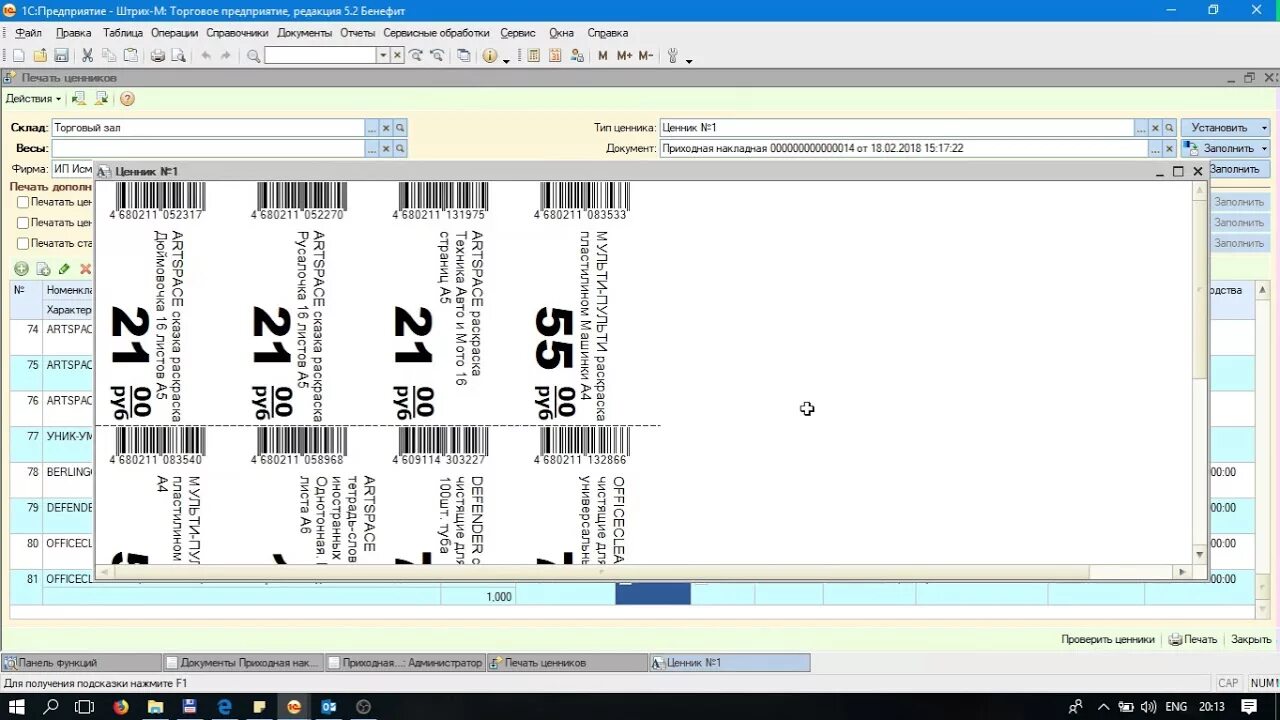Click the Redo arrow icon
This screenshot has height=720, width=1280.
click(x=226, y=56)
